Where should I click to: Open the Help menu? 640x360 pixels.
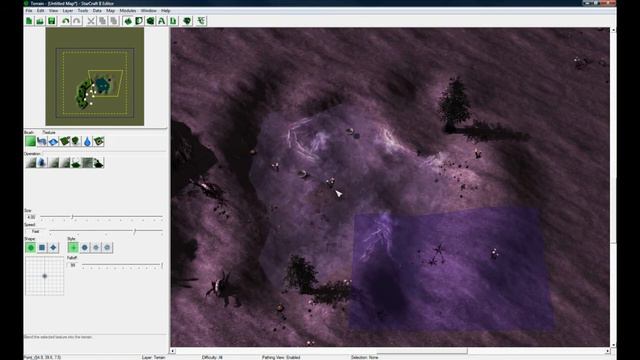click(x=165, y=11)
